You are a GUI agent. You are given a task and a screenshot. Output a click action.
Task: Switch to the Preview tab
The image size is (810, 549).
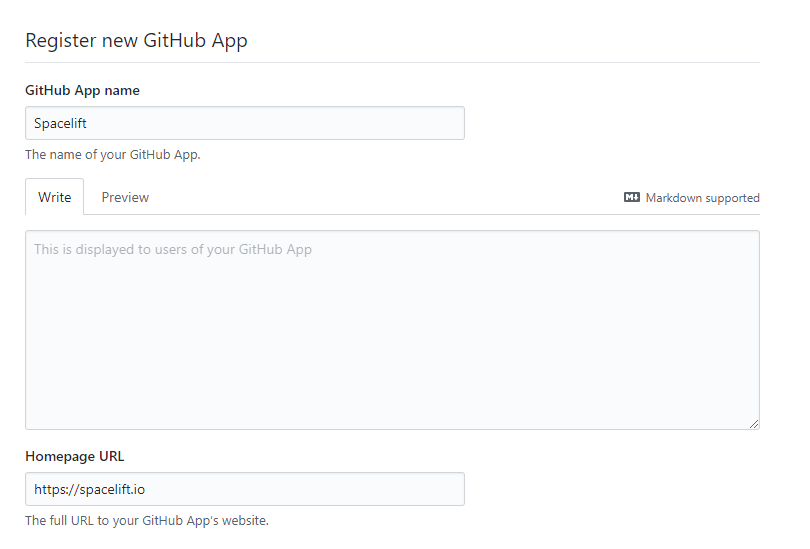click(125, 197)
